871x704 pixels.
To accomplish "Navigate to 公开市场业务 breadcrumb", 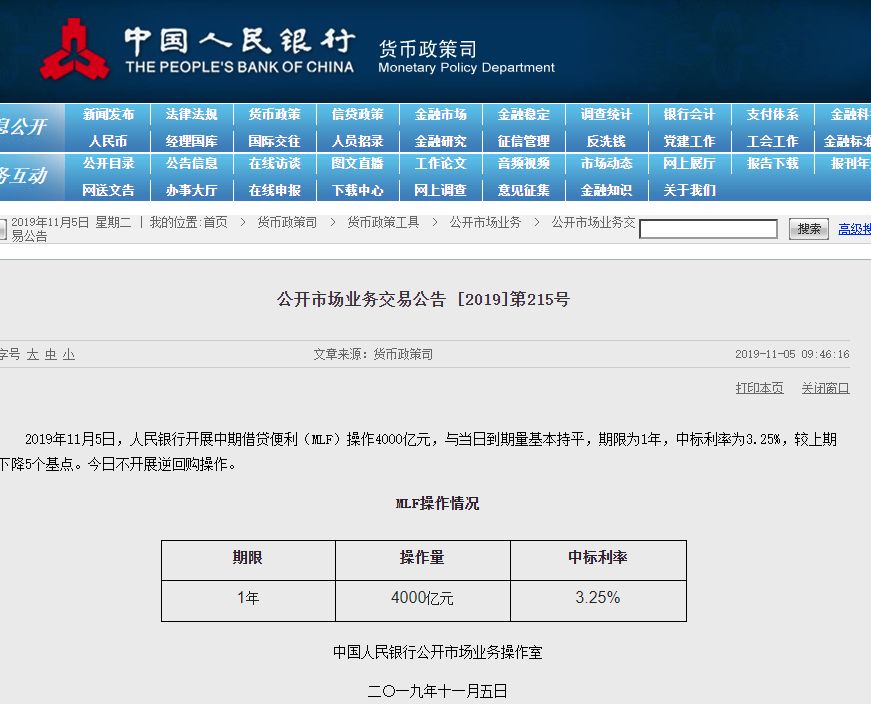I will tap(485, 223).
